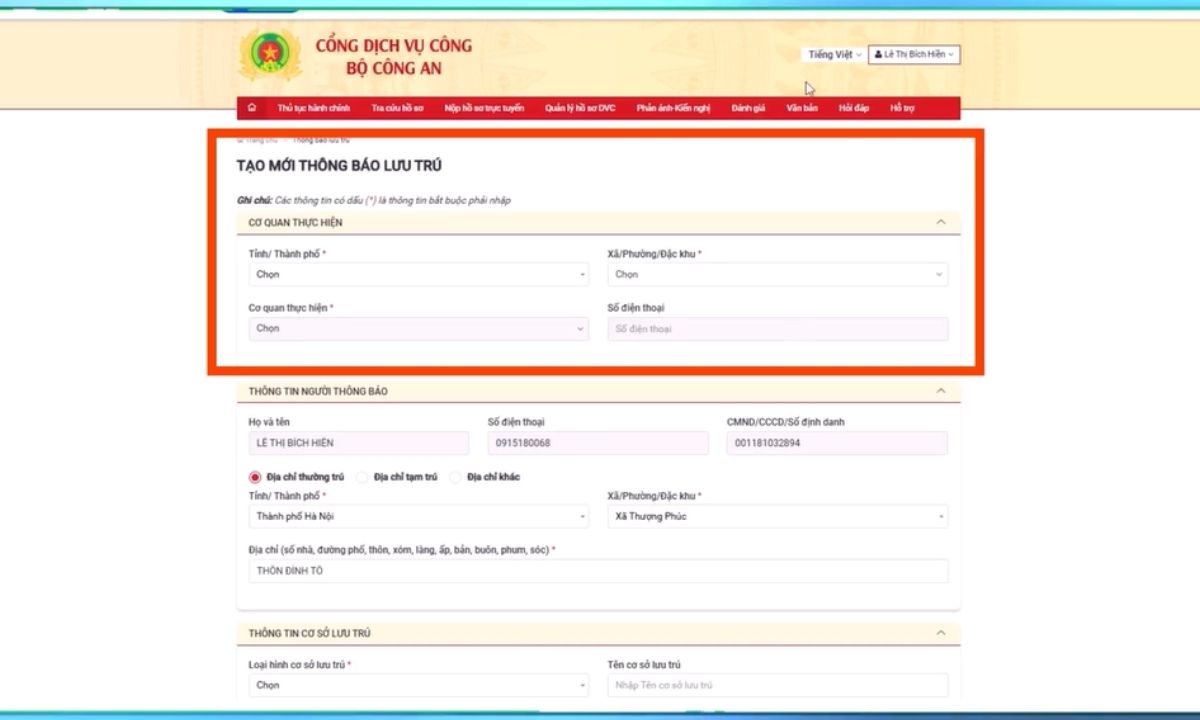Viewport: 1200px width, 720px height.
Task: Open the Lê Thị Bích Hiền user menu
Action: (914, 54)
